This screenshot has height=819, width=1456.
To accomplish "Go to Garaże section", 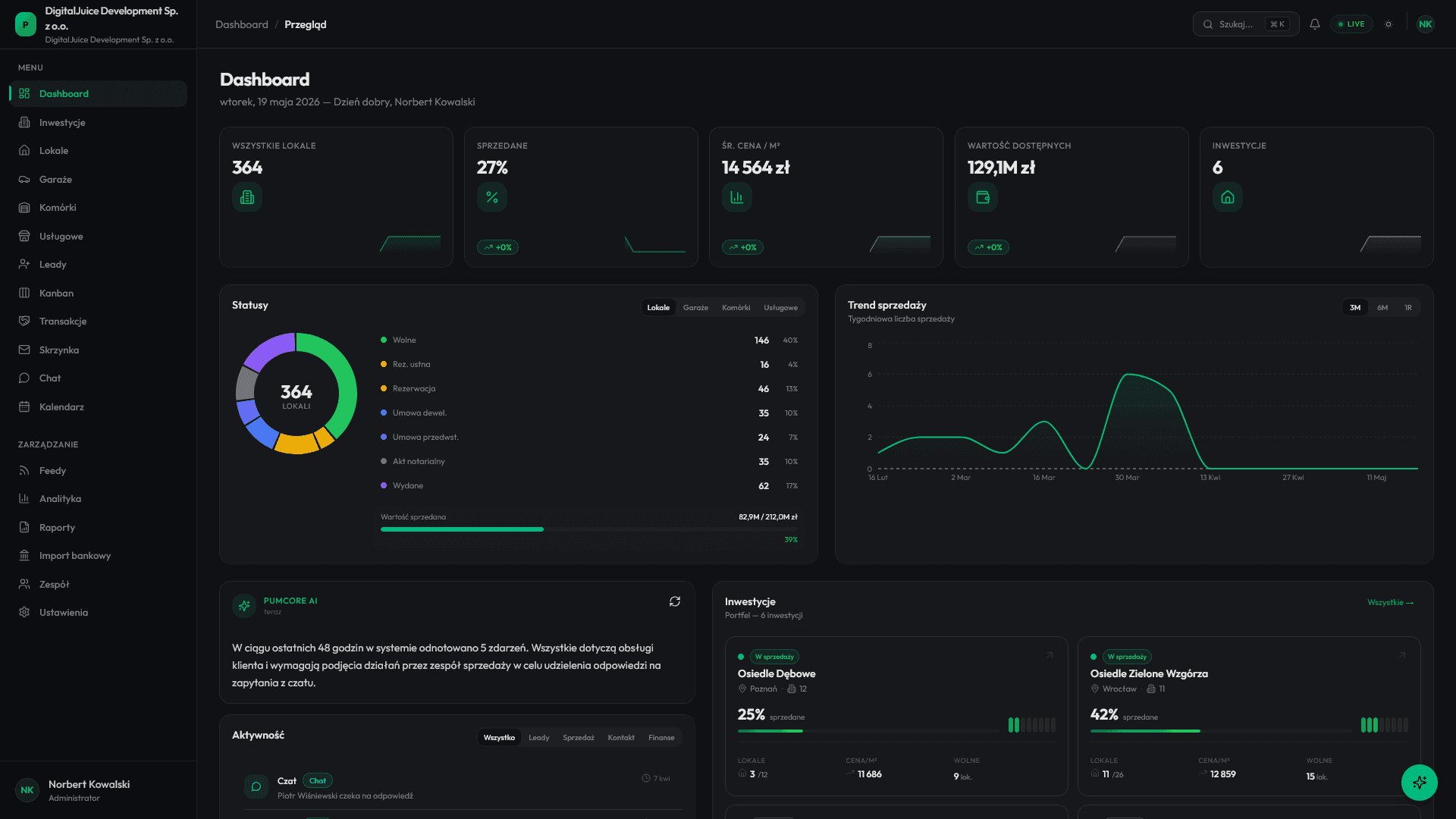I will click(x=98, y=179).
